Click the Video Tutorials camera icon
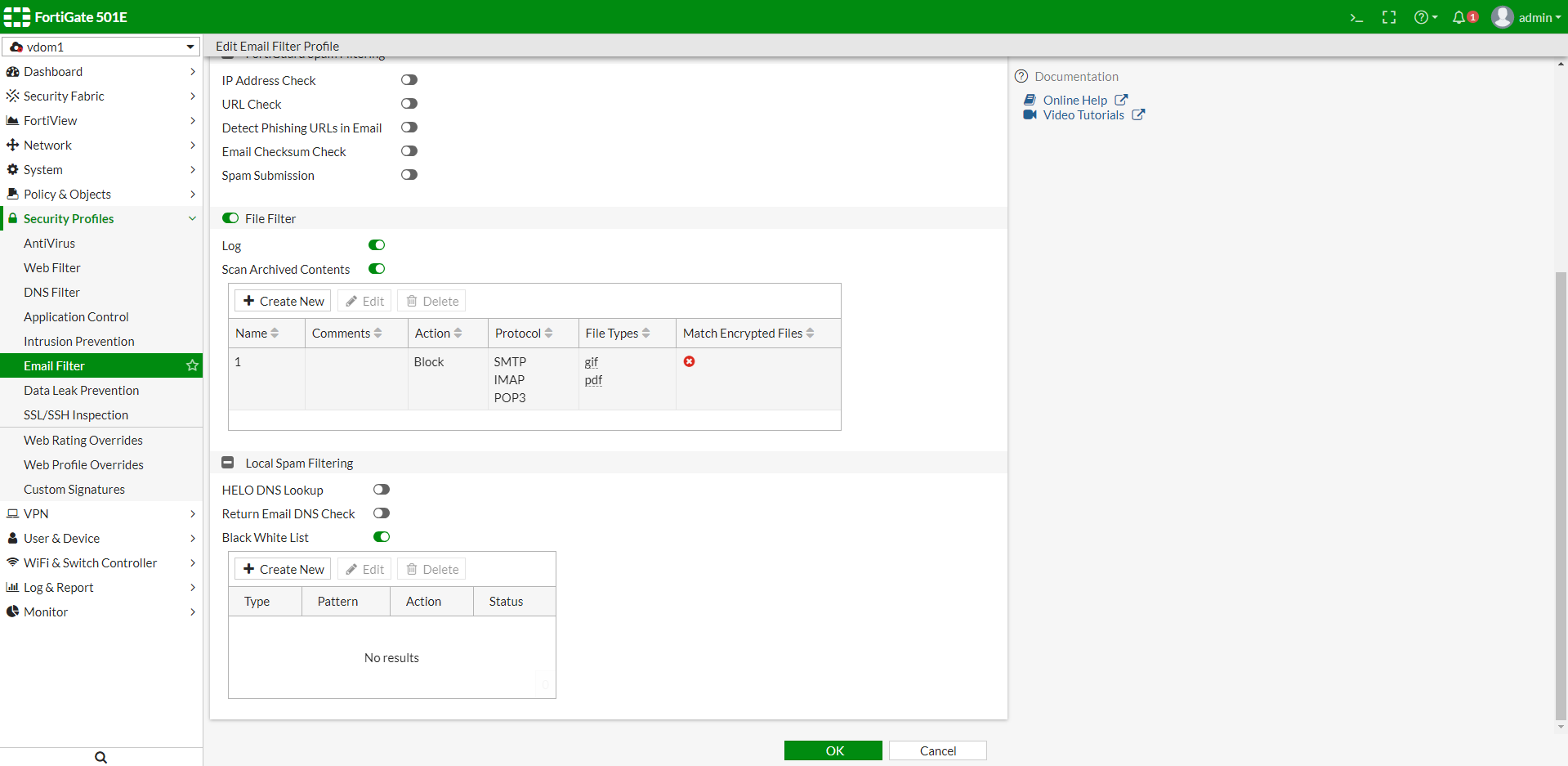 tap(1030, 114)
